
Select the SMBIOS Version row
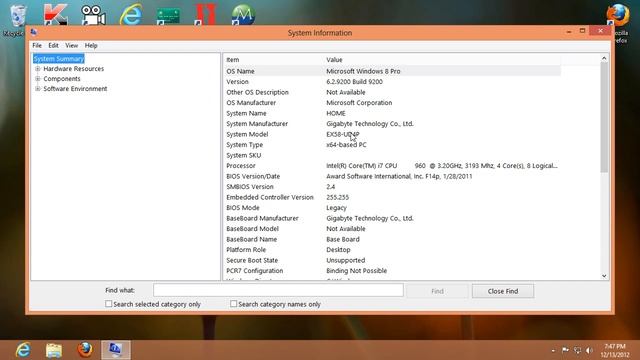(392, 187)
